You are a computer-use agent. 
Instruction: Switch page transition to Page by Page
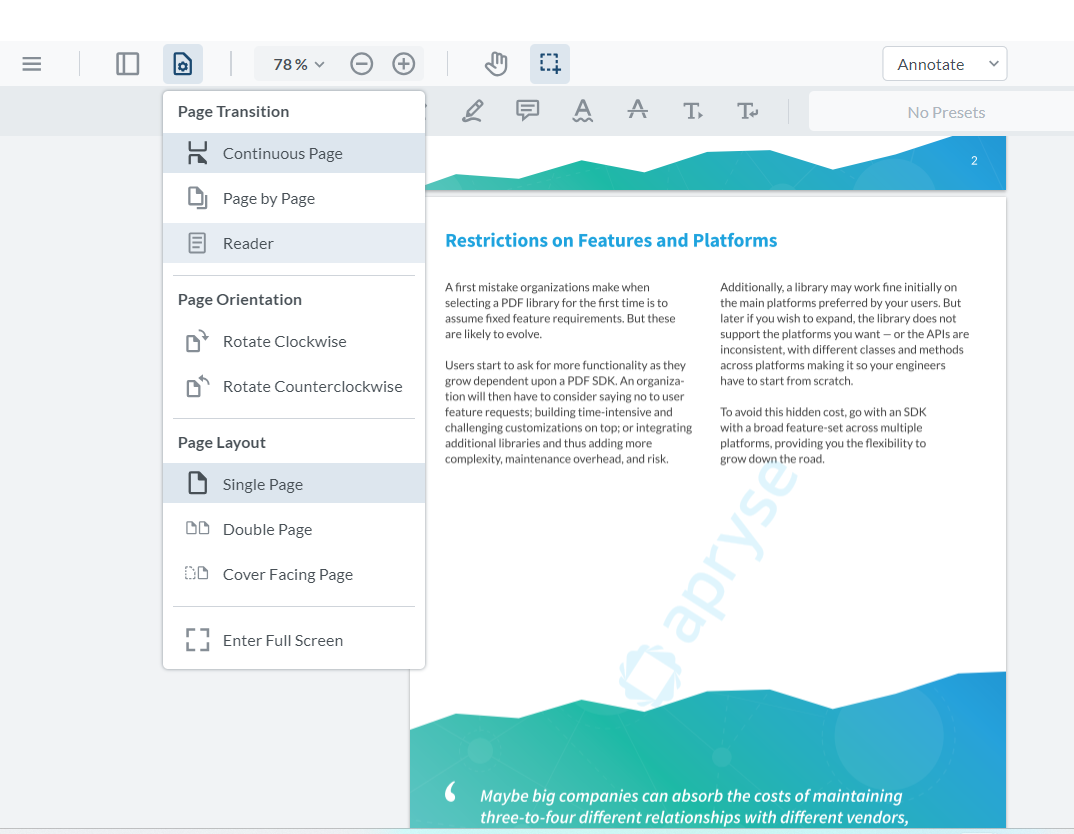(x=268, y=198)
